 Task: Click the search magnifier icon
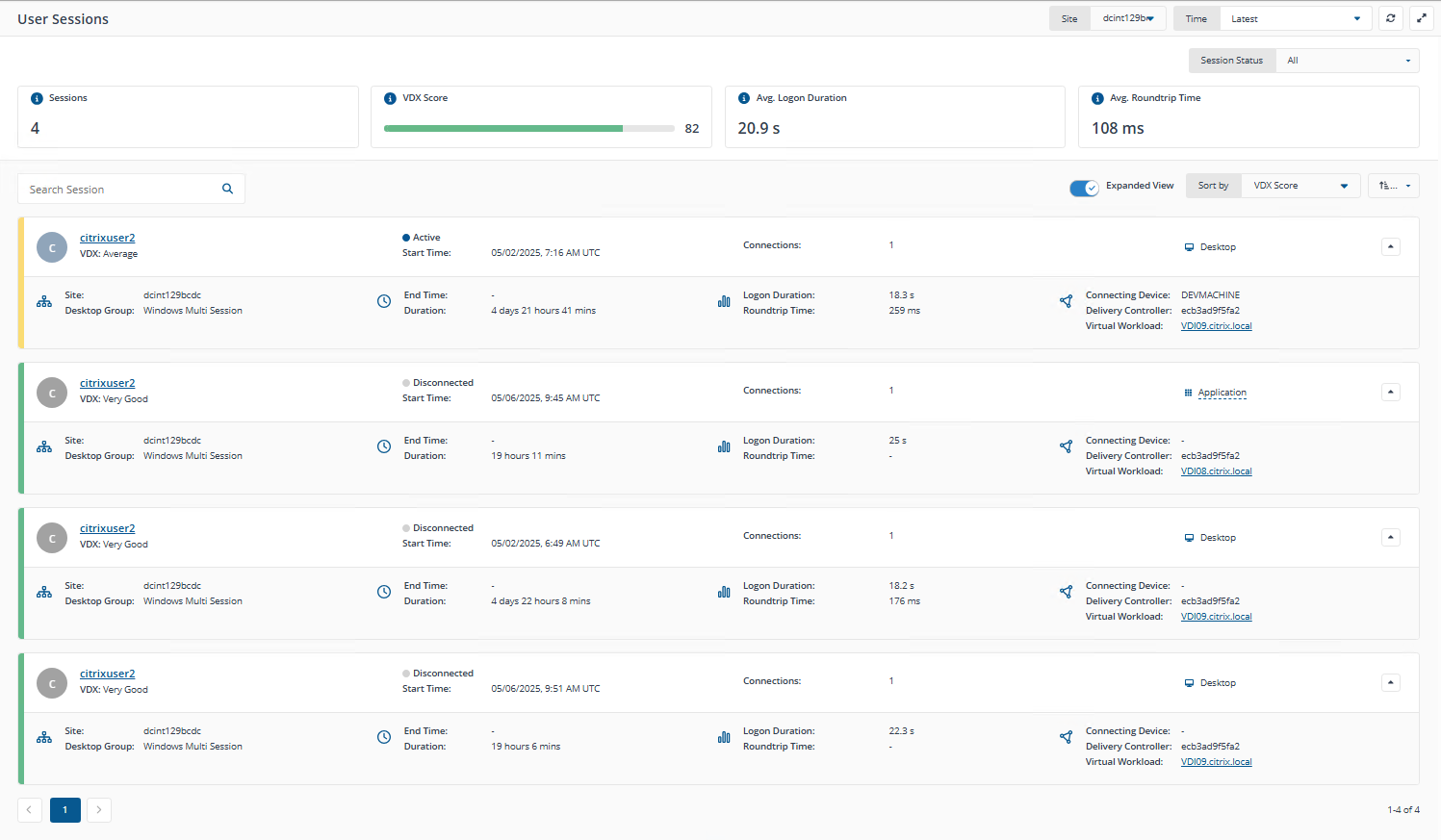228,189
